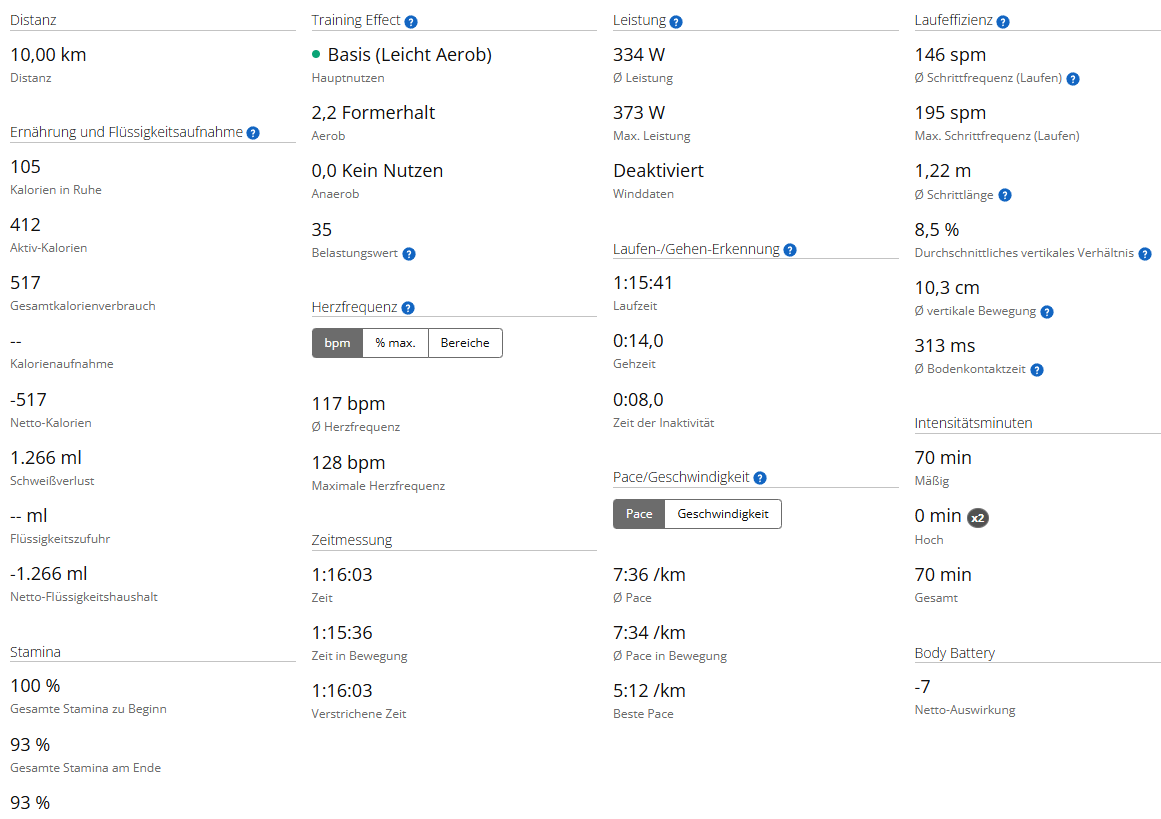Click the 0 min Hoch value
1161x819 pixels.
pyautogui.click(x=937, y=515)
